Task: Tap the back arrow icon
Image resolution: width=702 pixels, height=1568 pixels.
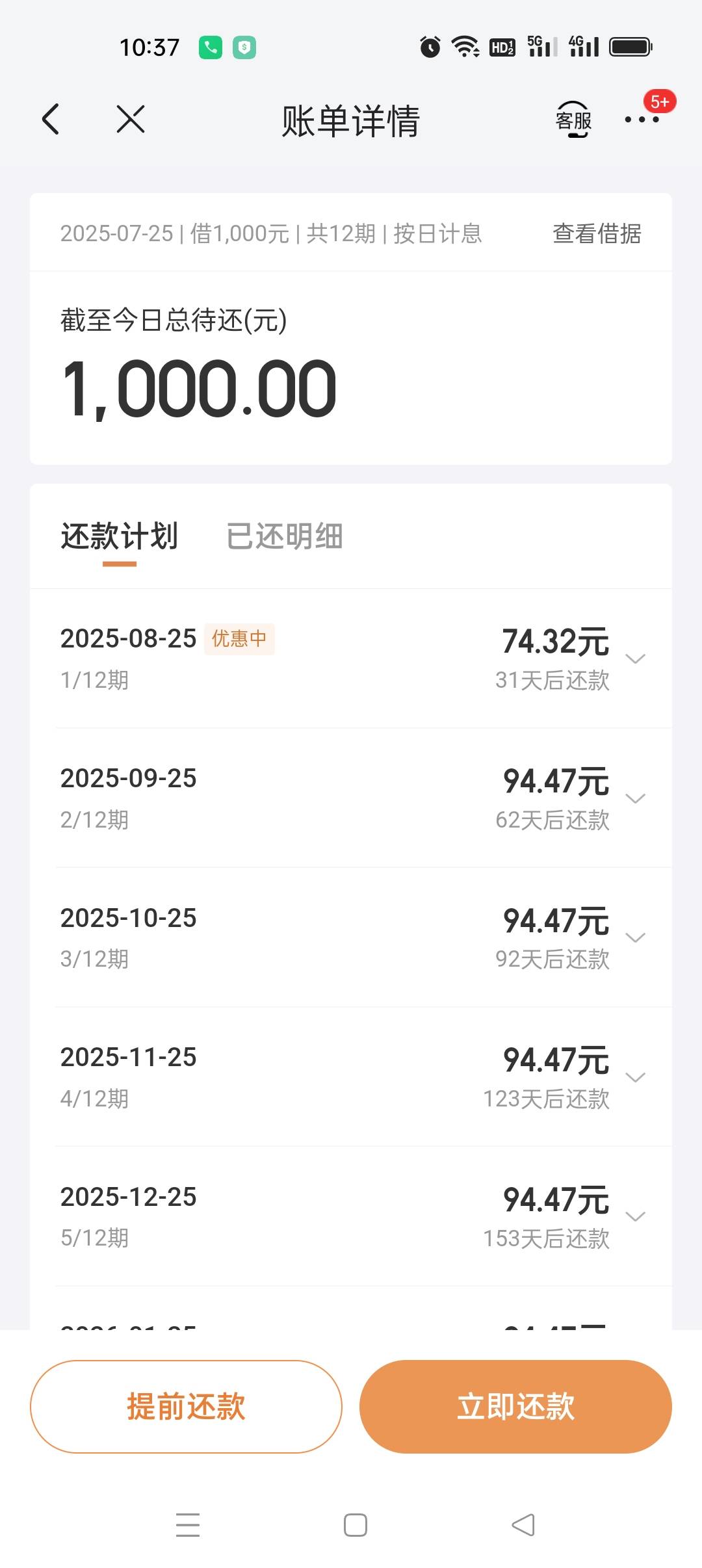Action: (x=51, y=120)
